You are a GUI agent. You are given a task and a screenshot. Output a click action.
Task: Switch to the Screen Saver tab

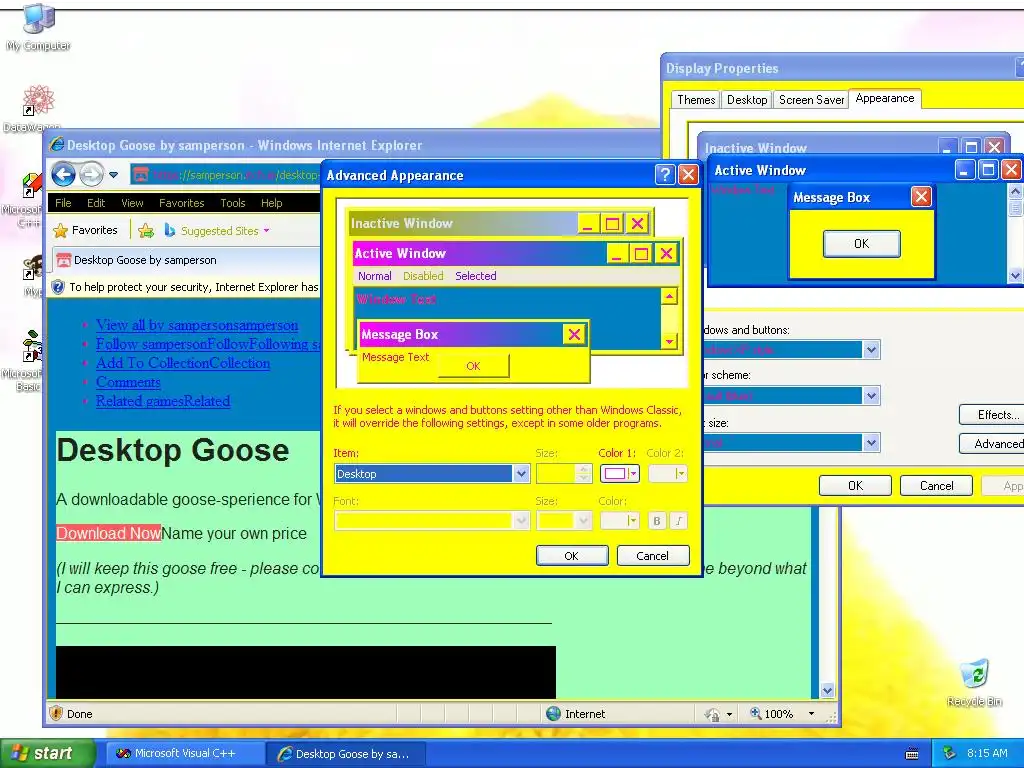(x=812, y=100)
